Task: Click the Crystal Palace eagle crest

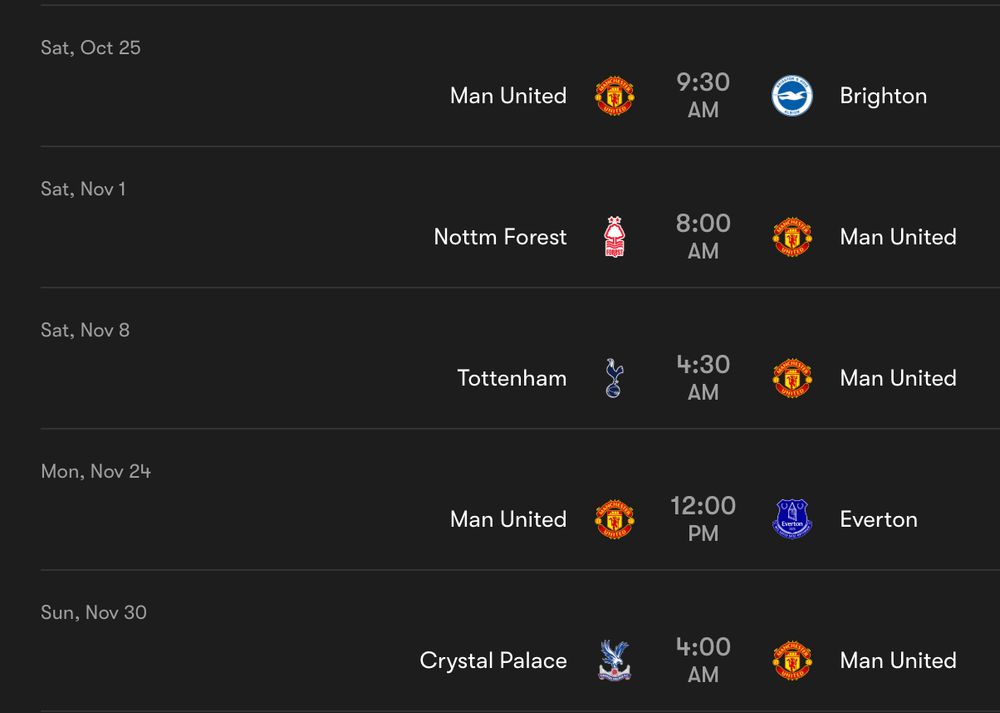Action: pos(614,660)
